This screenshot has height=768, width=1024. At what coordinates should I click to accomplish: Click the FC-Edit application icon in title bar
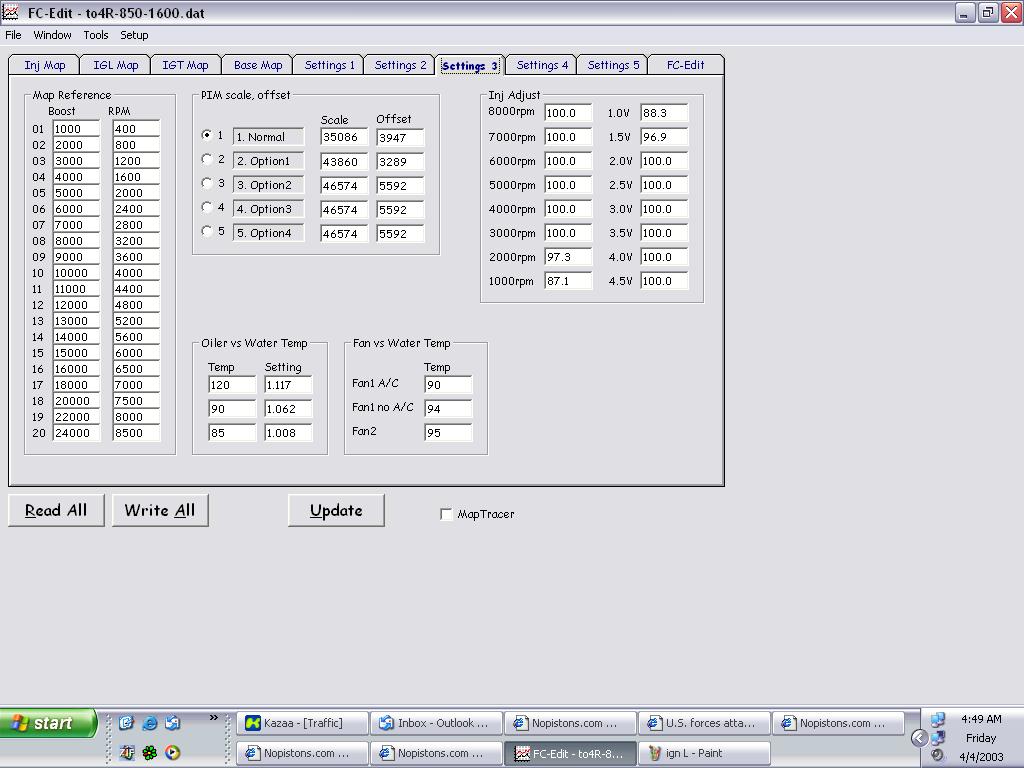tap(11, 13)
